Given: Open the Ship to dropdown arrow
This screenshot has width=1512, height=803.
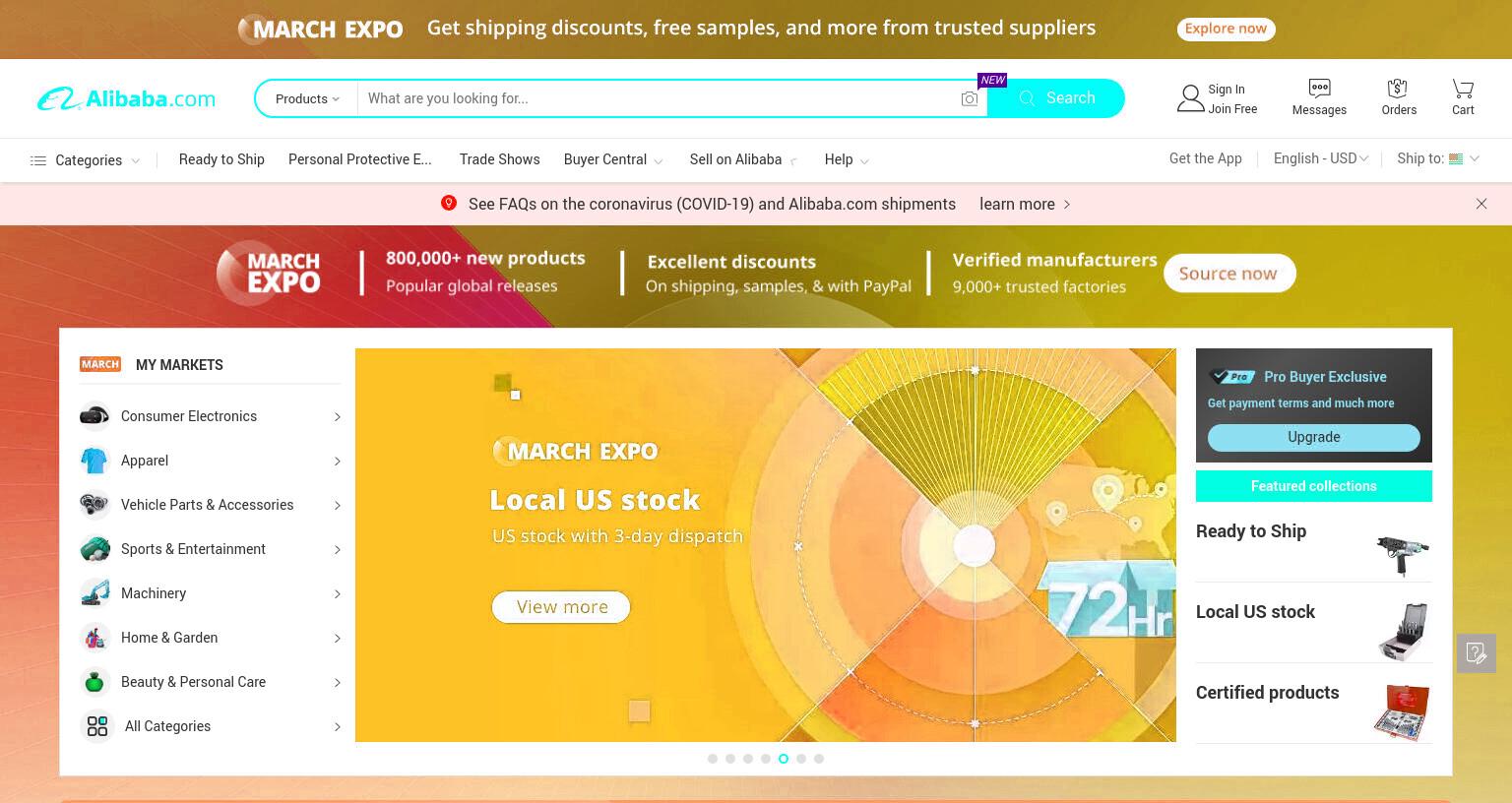Looking at the screenshot, I should 1475,158.
